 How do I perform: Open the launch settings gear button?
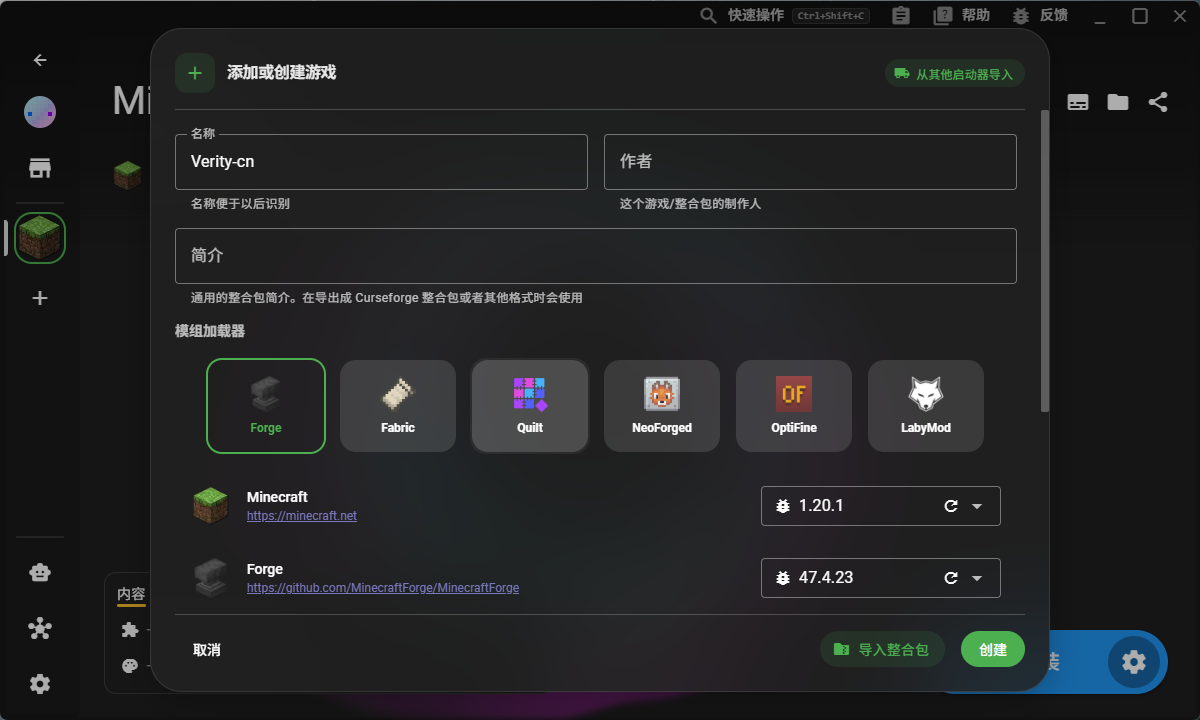point(1134,662)
